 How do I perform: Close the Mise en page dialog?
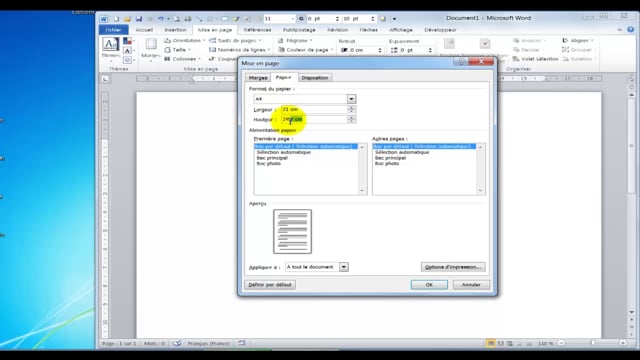tap(481, 62)
